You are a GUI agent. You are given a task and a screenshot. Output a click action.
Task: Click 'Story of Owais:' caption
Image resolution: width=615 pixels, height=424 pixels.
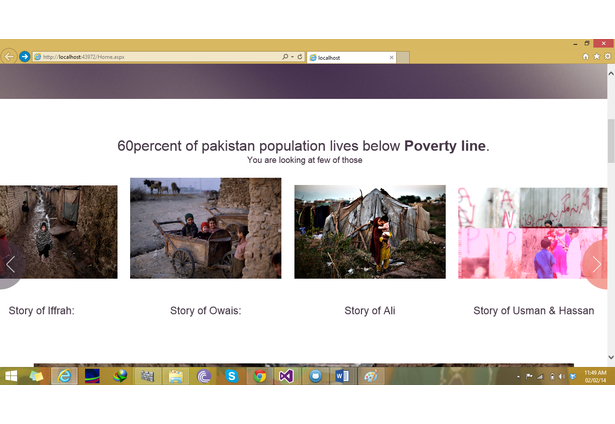click(x=206, y=311)
